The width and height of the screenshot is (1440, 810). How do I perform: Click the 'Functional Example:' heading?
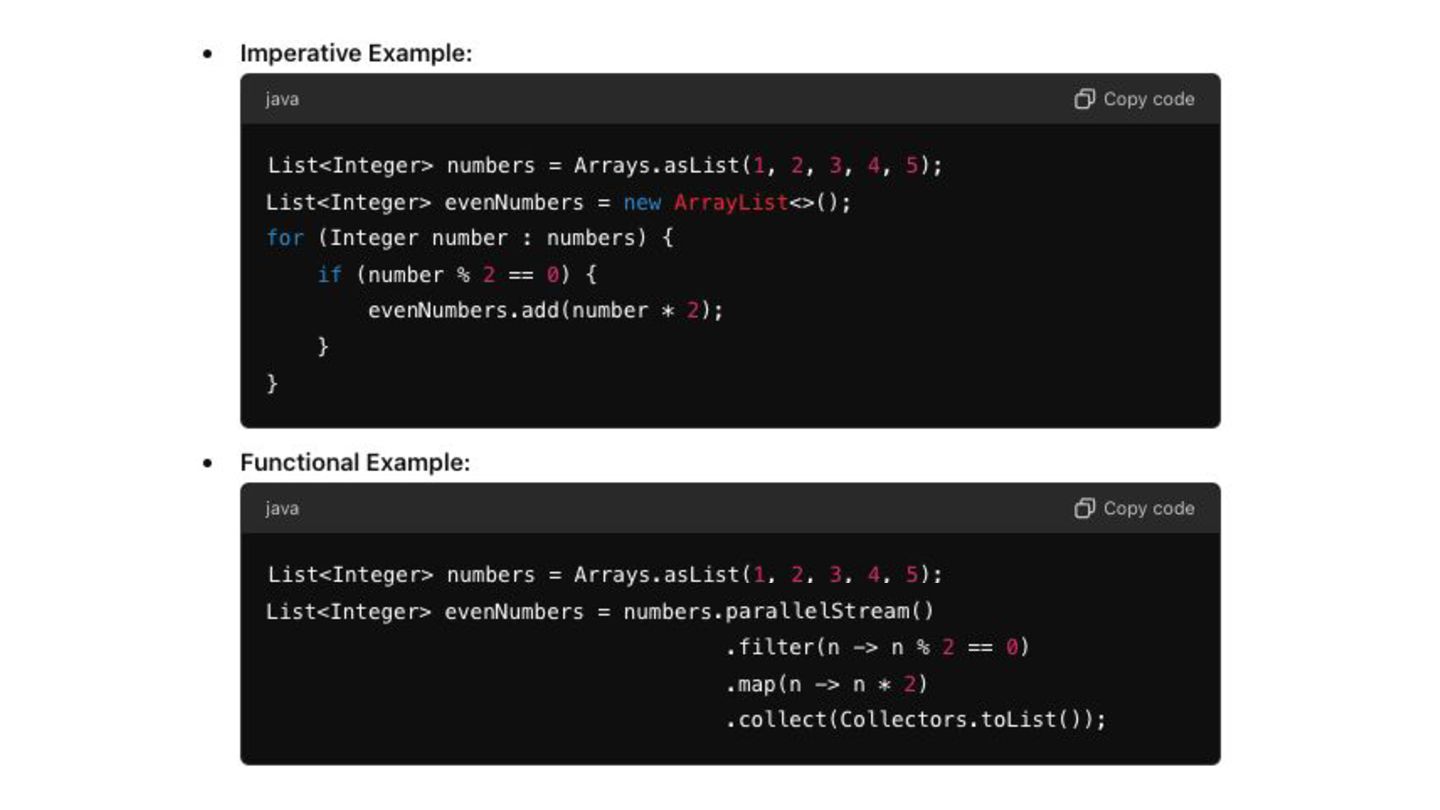354,463
